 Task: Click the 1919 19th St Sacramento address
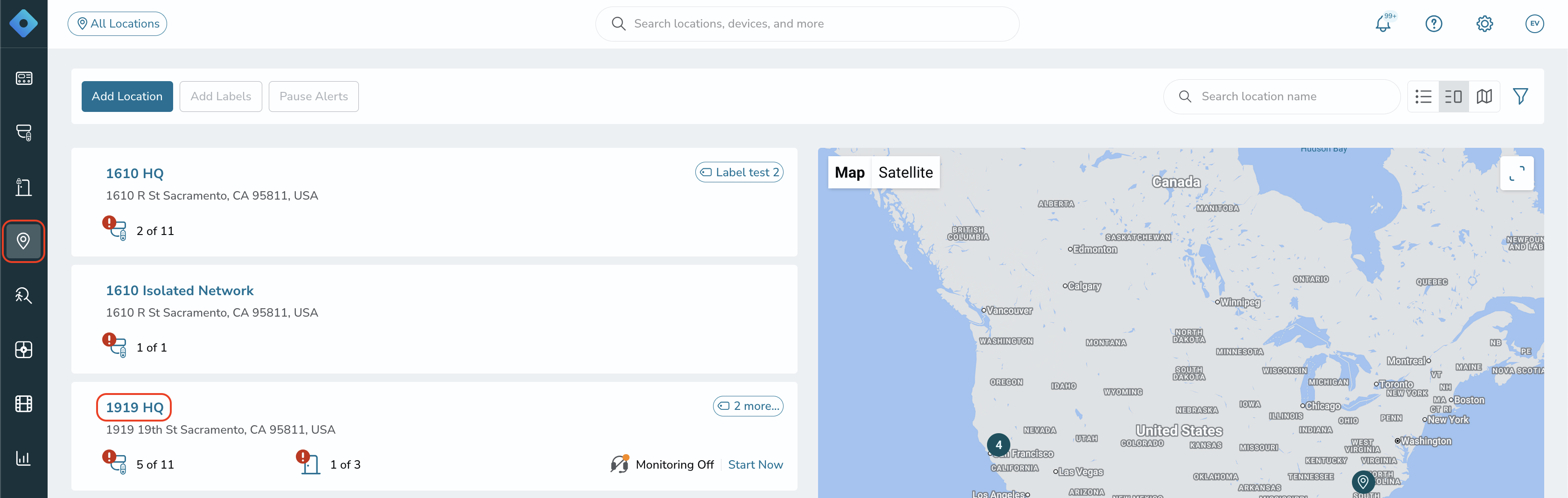tap(220, 430)
